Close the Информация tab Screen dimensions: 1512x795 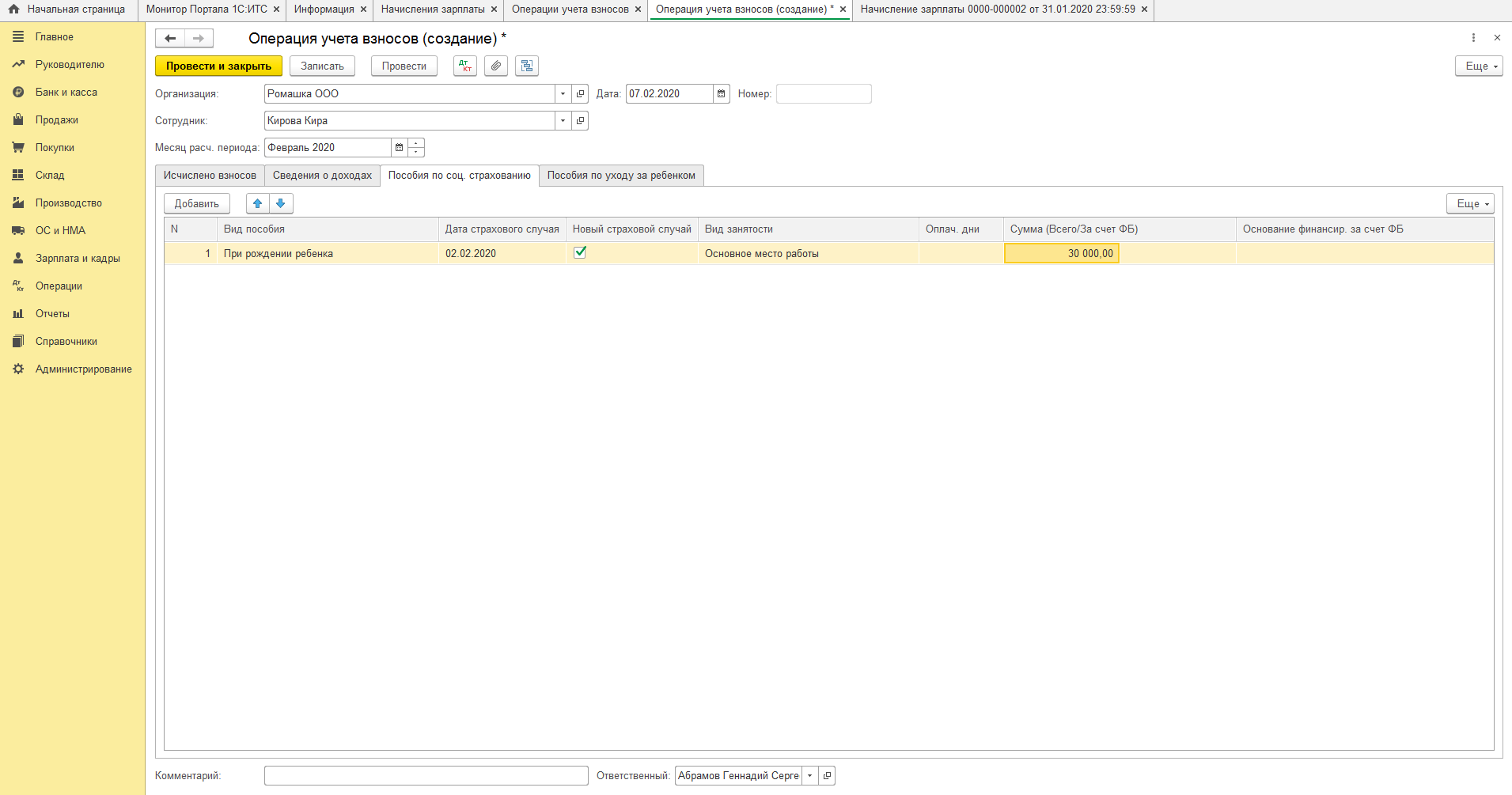(363, 9)
